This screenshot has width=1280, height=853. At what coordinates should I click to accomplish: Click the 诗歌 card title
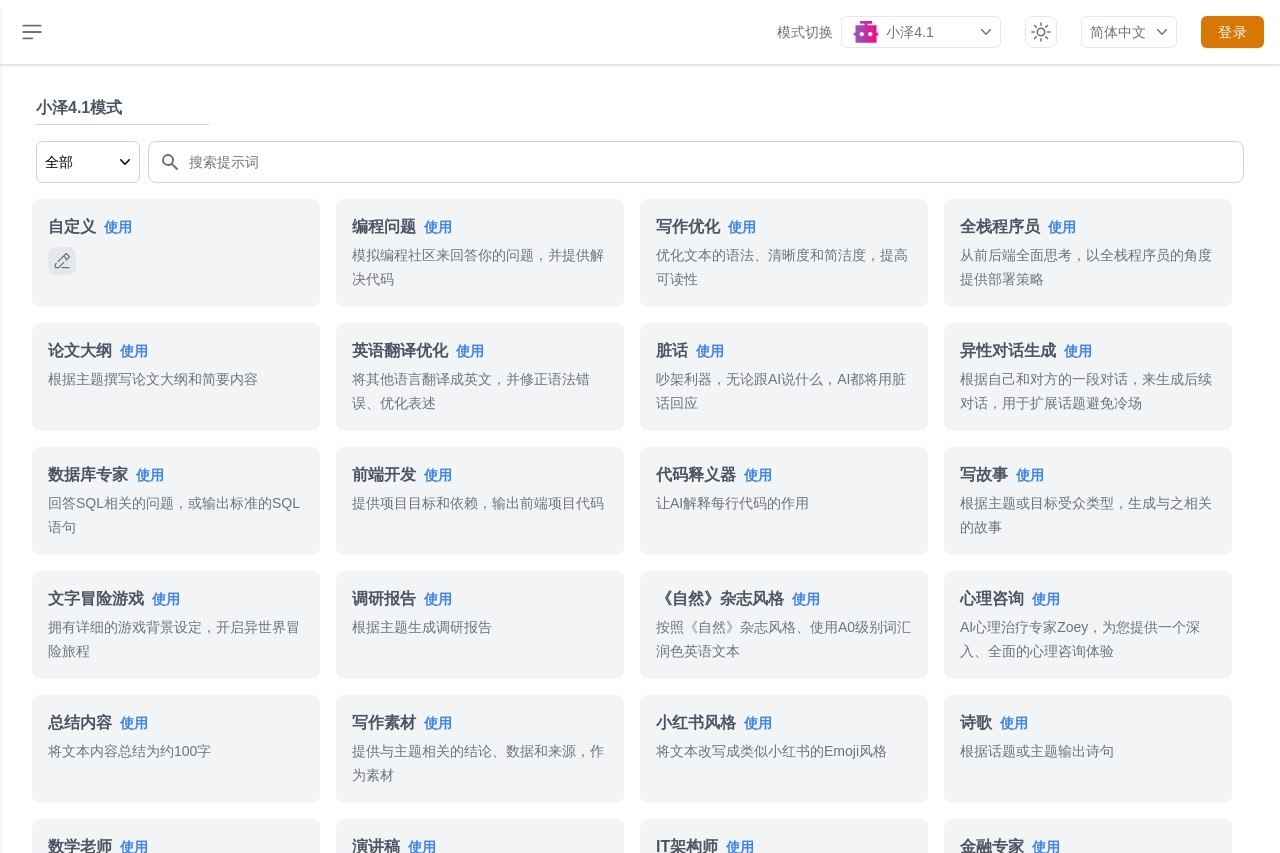tap(976, 722)
